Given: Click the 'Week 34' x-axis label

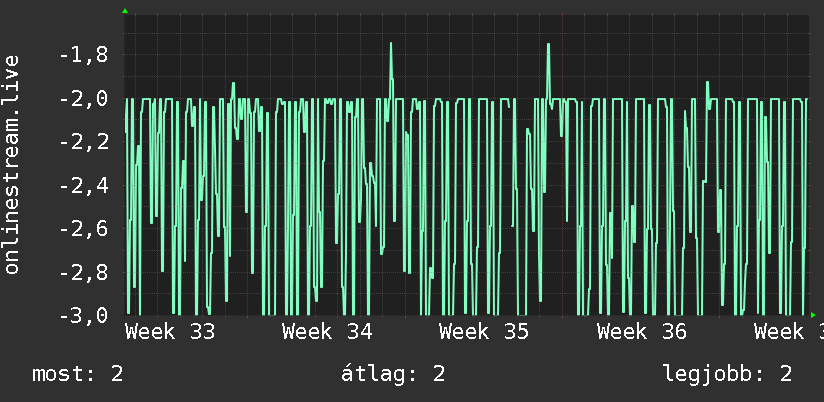Looking at the screenshot, I should (327, 332).
